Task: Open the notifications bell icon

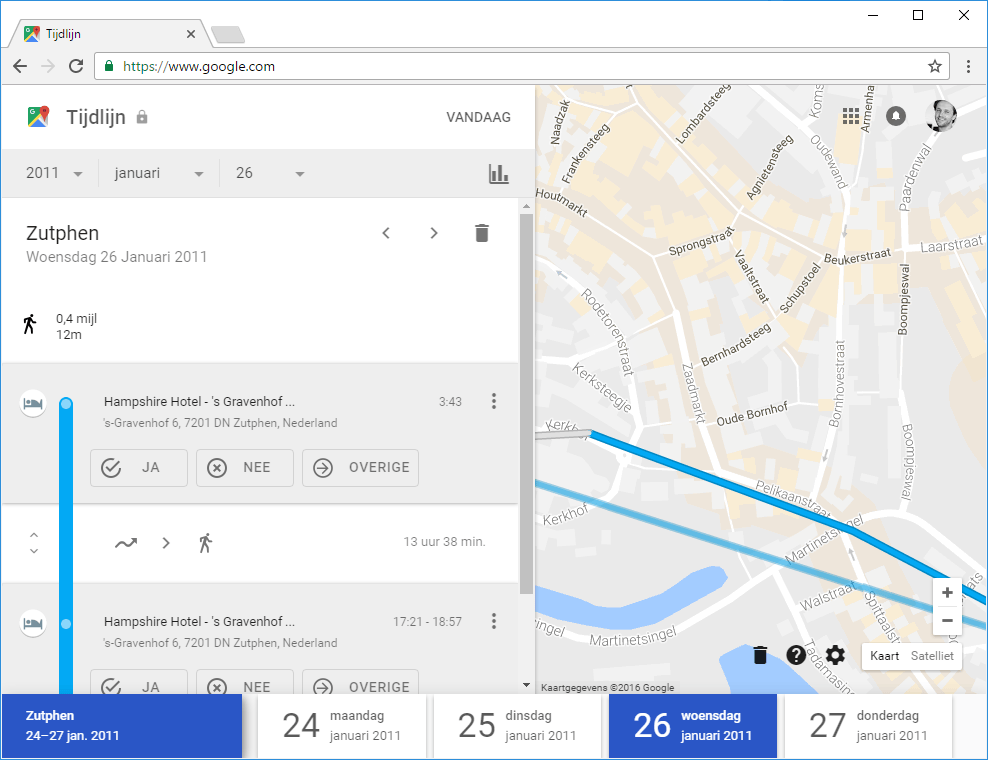Action: pos(896,116)
